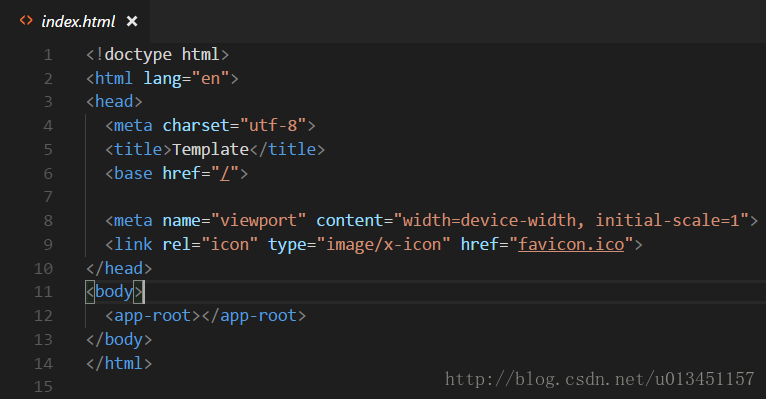Screen dimensions: 766x399
Task: Click the "viewport" name attribute value
Action: point(258,221)
